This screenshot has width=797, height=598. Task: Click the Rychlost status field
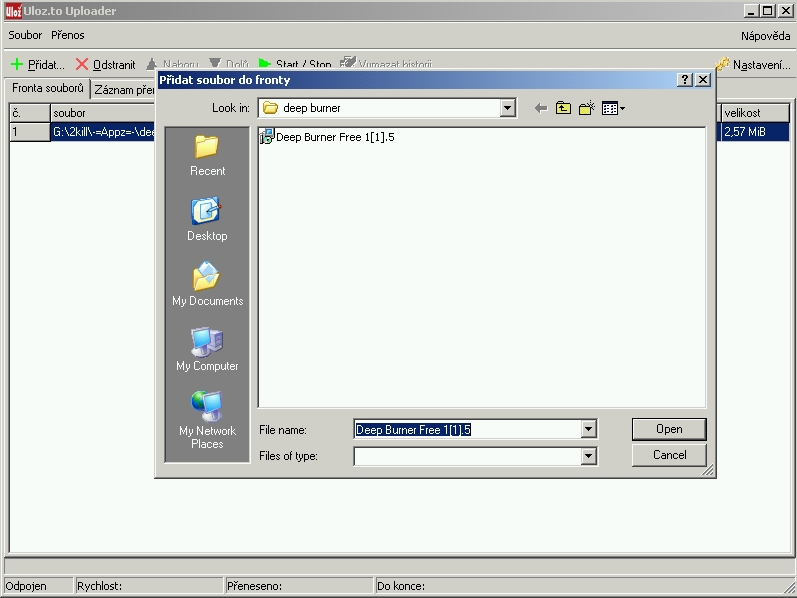pos(149,586)
